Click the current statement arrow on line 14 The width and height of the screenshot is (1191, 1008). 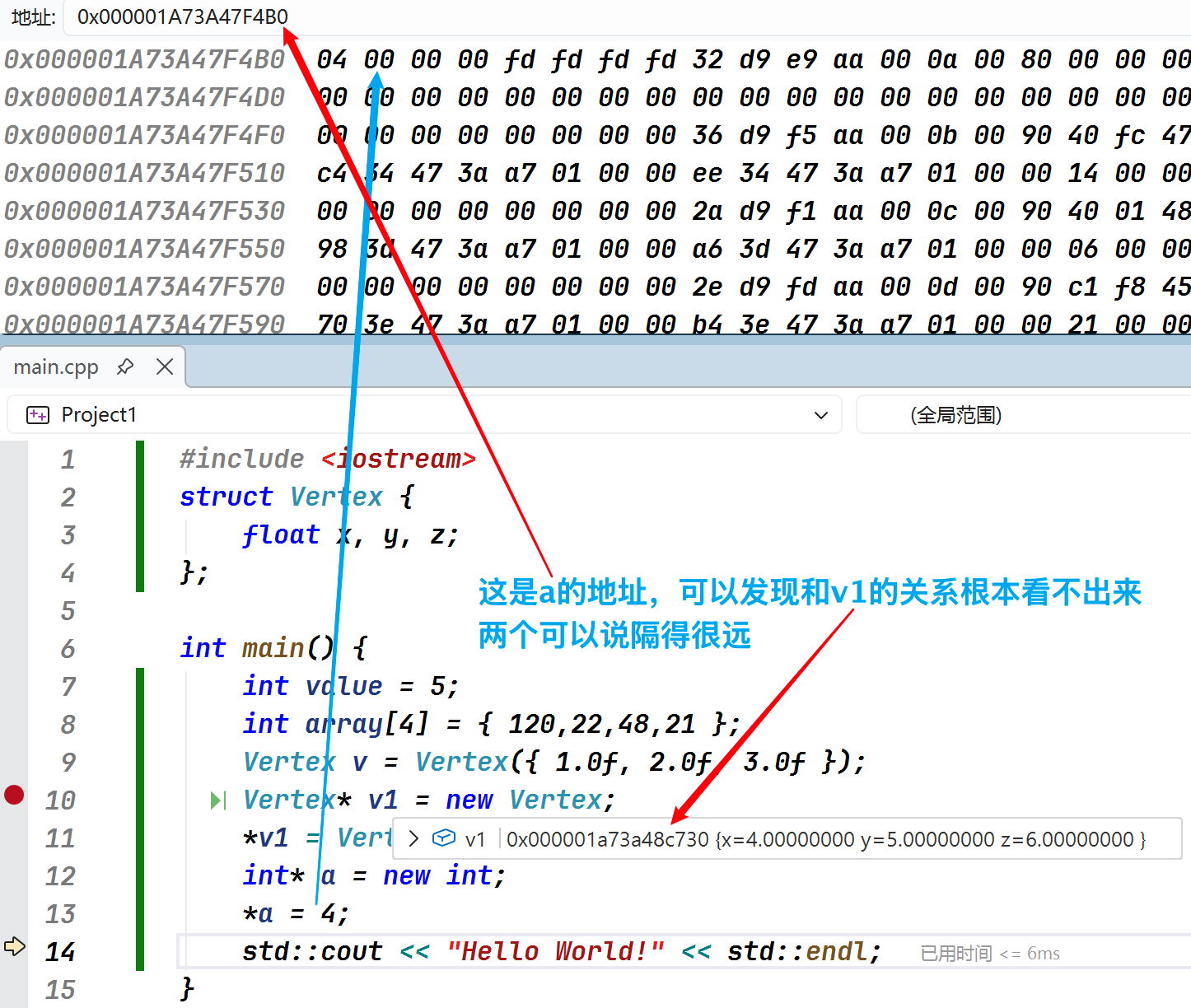pos(15,946)
